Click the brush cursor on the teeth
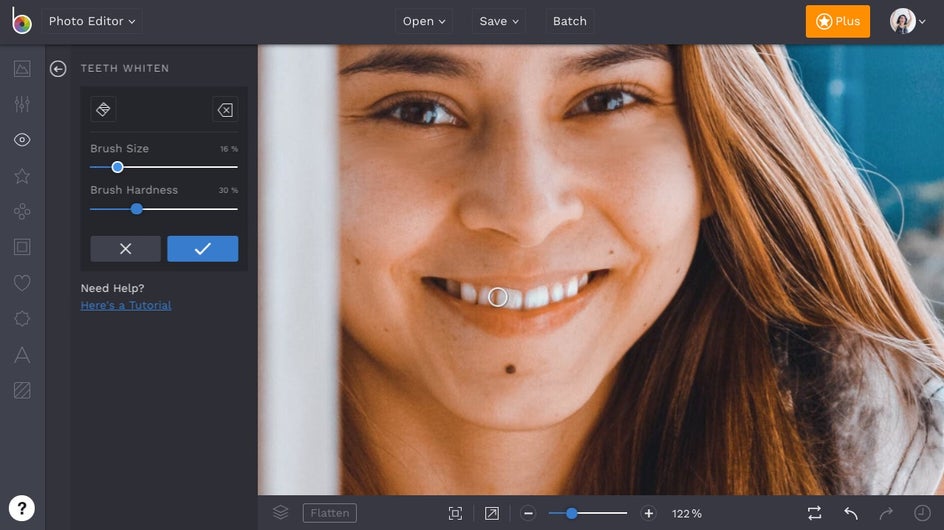This screenshot has width=944, height=530. point(497,297)
